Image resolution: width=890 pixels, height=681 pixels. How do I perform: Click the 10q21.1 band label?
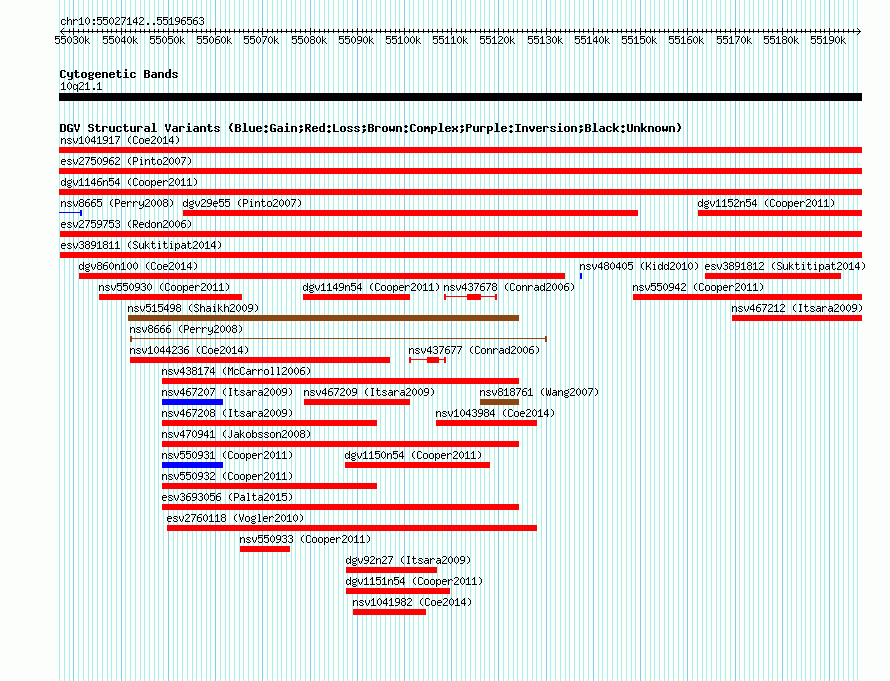tap(81, 86)
